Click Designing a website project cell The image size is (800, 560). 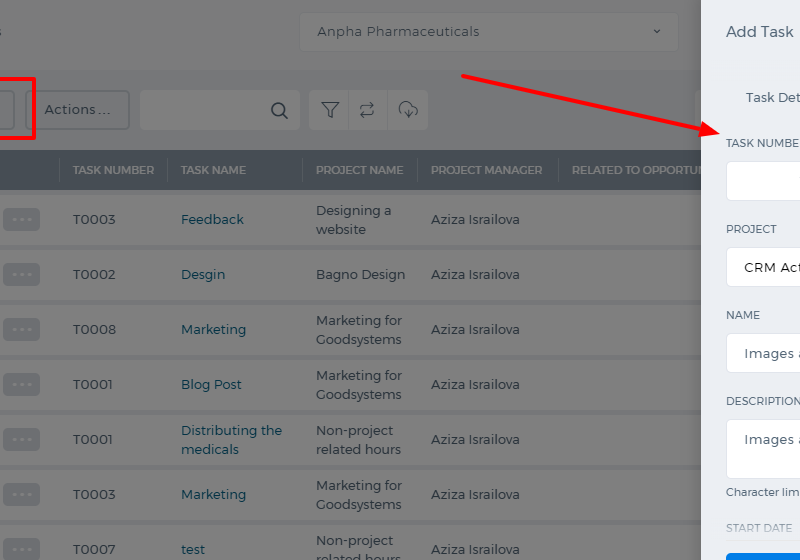pyautogui.click(x=354, y=220)
